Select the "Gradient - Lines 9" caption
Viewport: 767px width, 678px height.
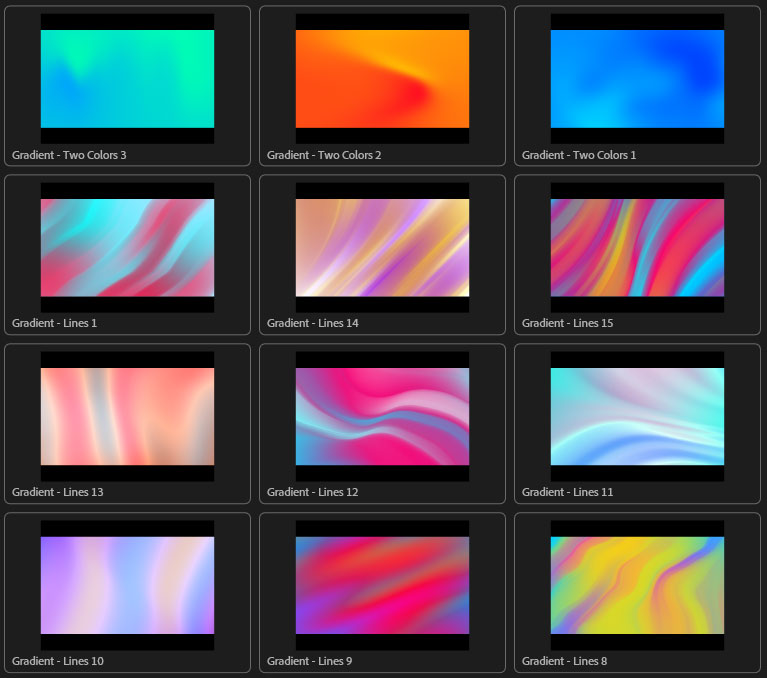(310, 661)
